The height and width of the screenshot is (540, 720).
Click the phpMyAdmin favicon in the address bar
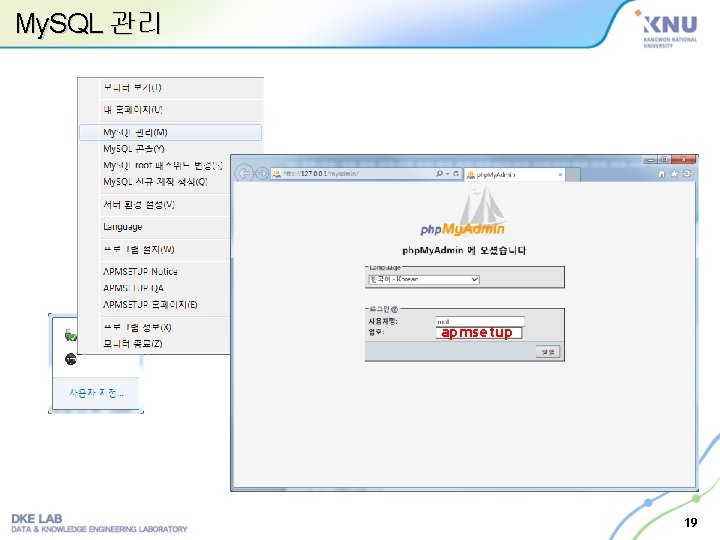pyautogui.click(x=277, y=174)
